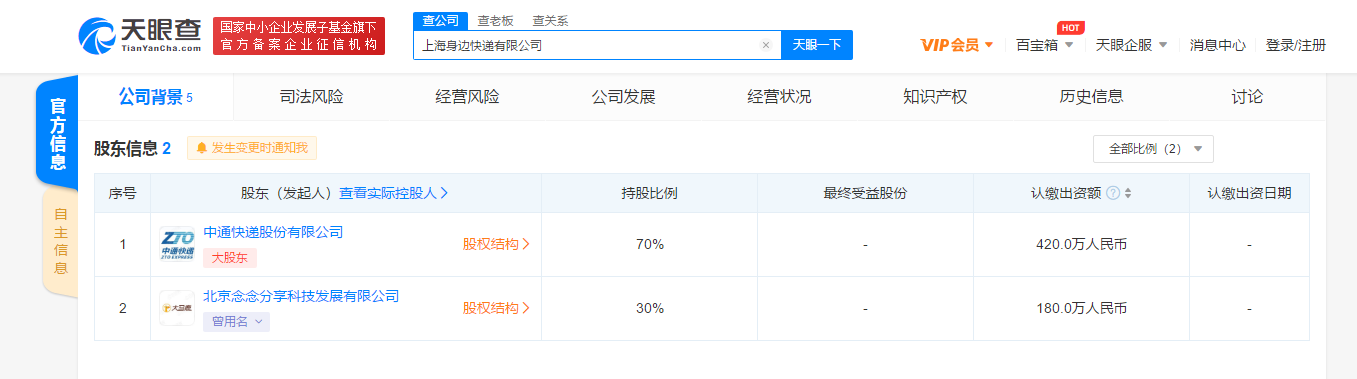Expand the 全部比例（2）filter dropdown

pyautogui.click(x=1153, y=149)
